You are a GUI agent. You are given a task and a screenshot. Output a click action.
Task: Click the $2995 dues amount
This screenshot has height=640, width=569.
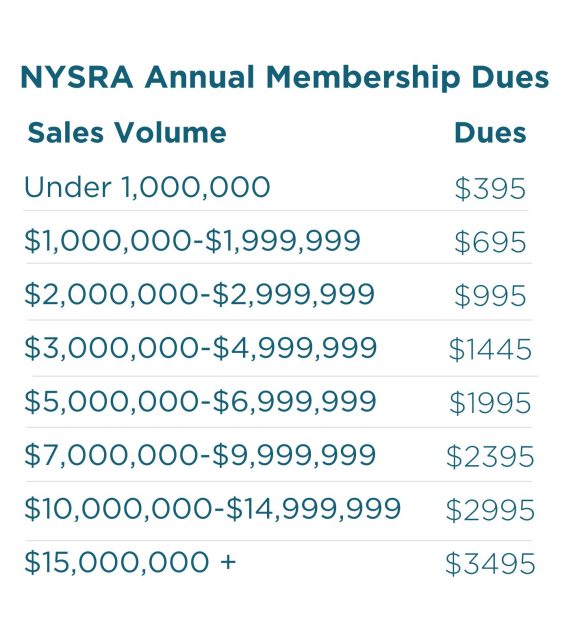(490, 510)
